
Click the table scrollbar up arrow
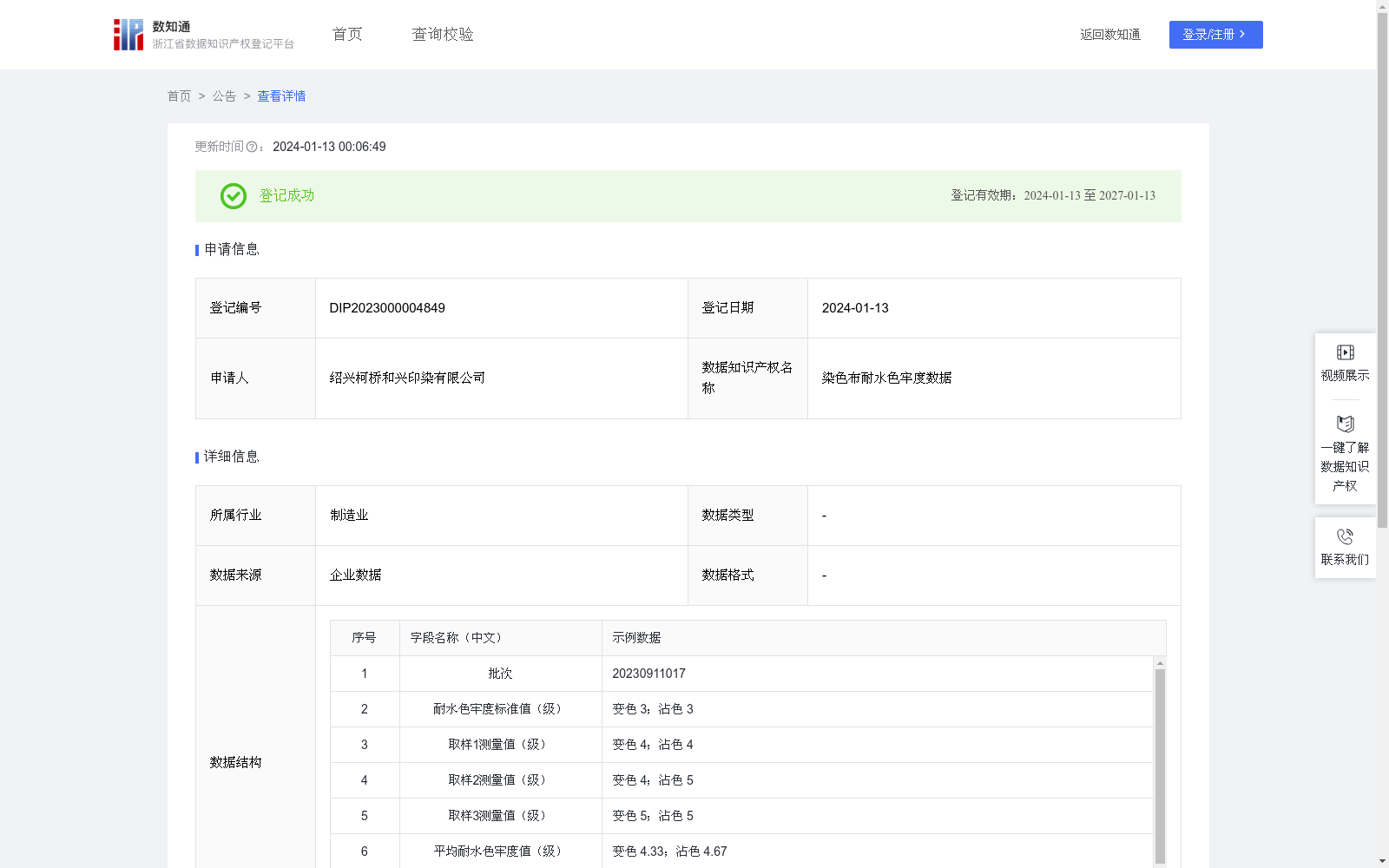tap(1160, 662)
